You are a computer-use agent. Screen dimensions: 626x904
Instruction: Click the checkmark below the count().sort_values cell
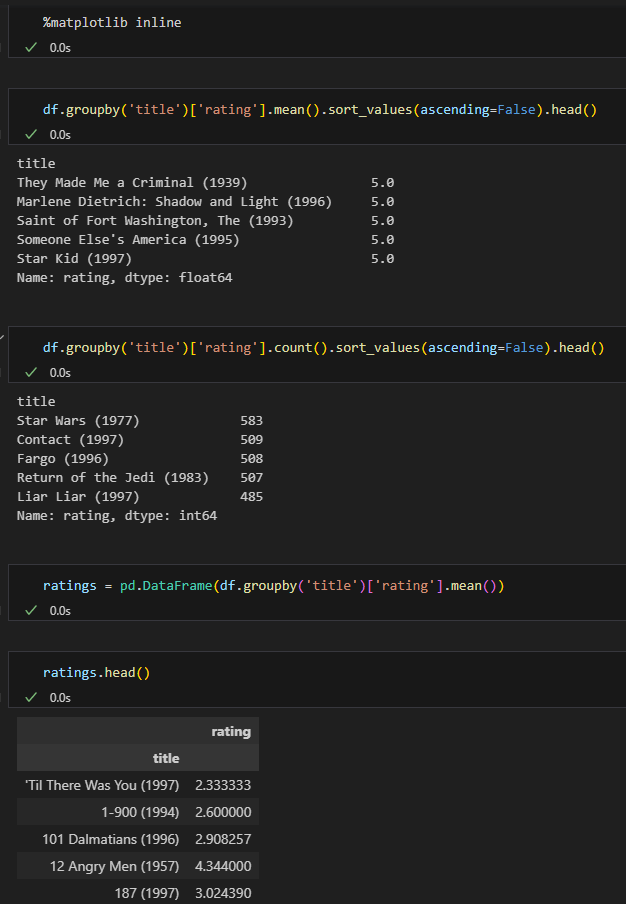pos(31,372)
